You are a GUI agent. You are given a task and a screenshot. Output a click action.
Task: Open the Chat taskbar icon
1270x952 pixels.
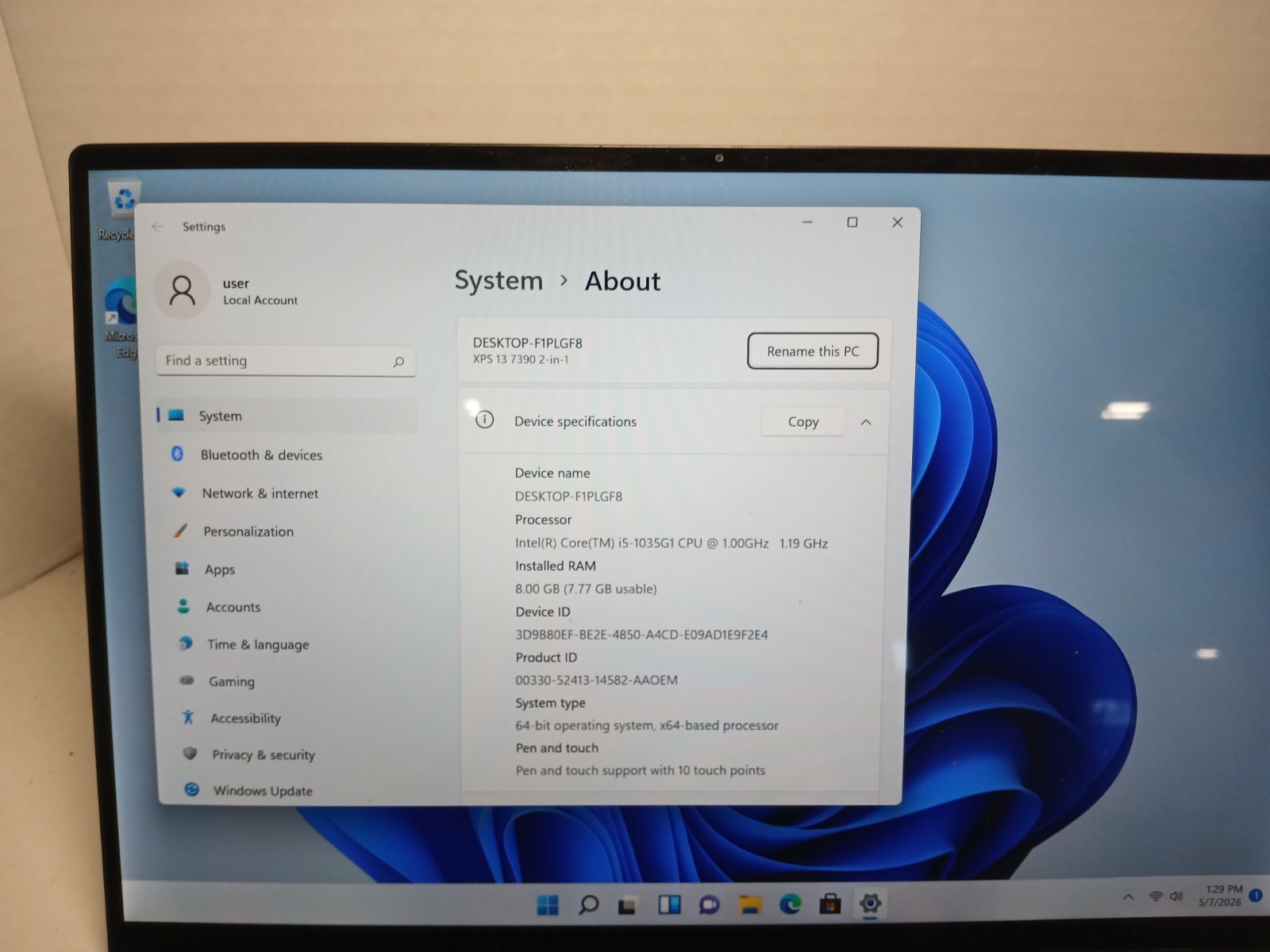pos(709,904)
